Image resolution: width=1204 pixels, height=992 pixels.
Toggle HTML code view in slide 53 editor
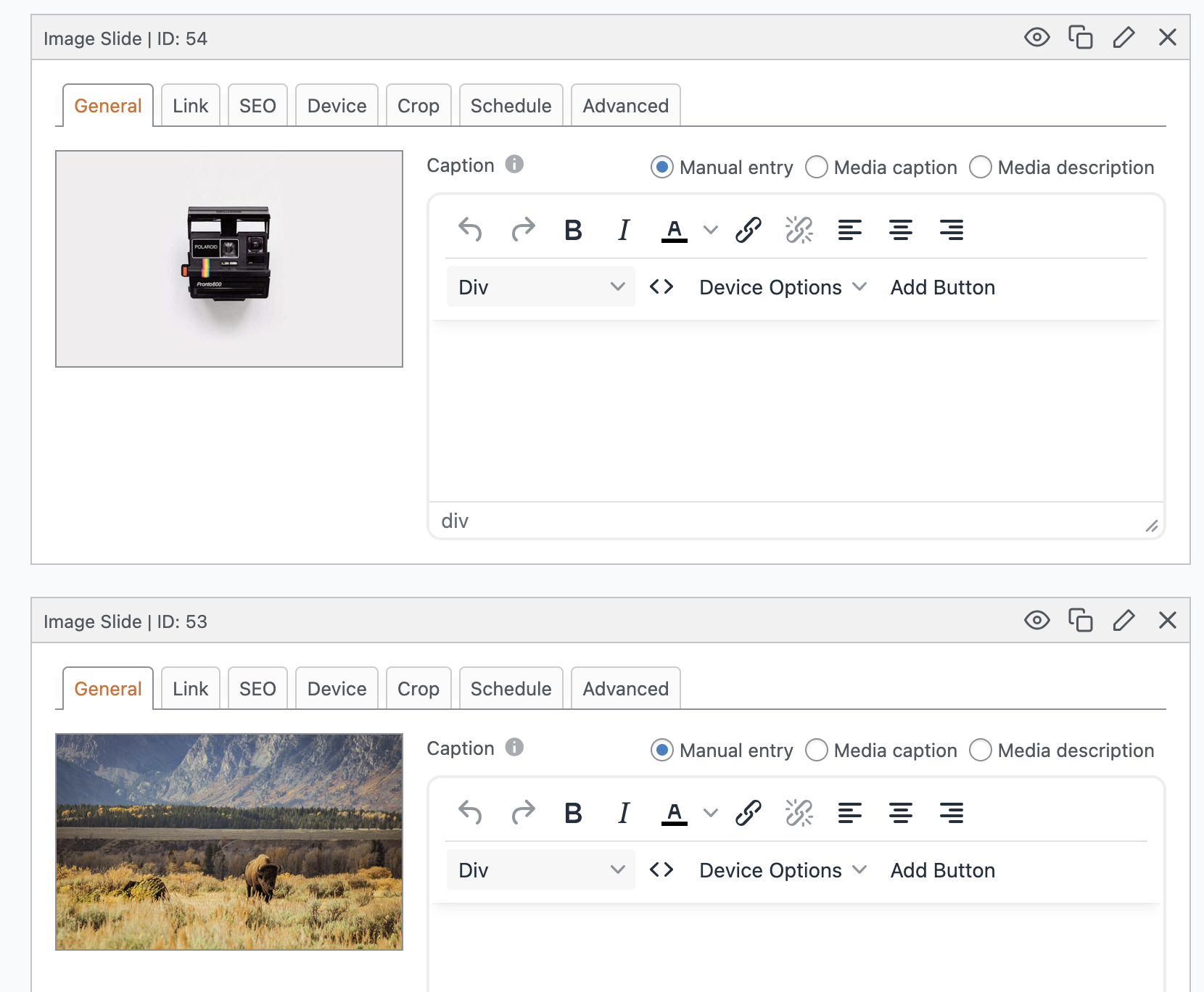(661, 870)
